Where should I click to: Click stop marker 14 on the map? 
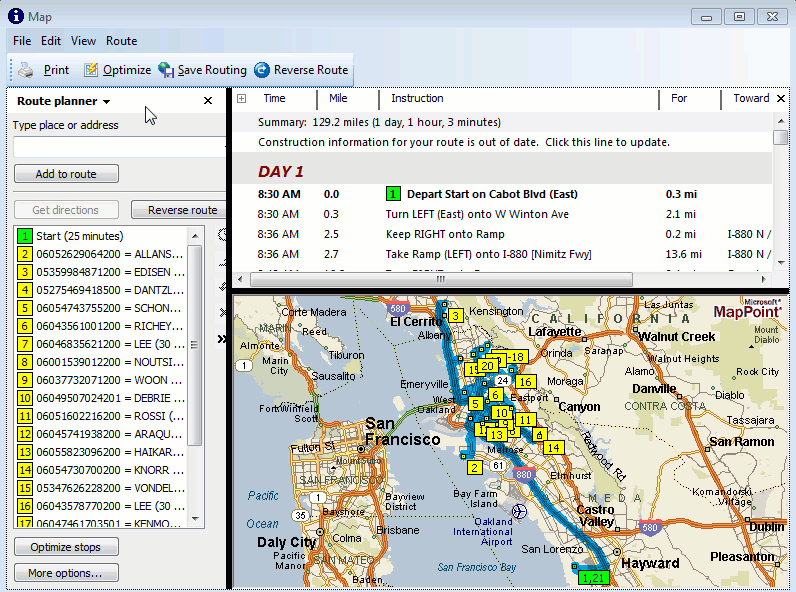click(x=553, y=447)
